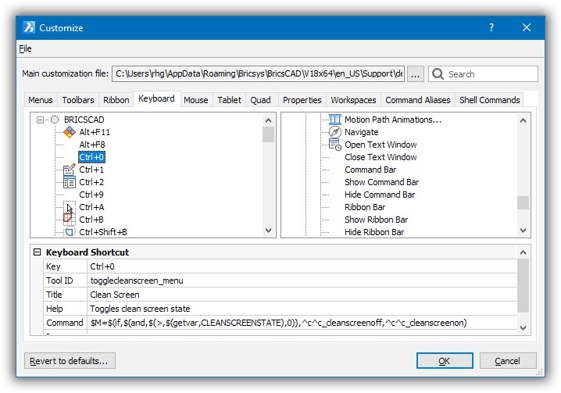Screen dimensions: 561x393
Task: Click the tools list scroll-up arrow
Action: pos(523,120)
